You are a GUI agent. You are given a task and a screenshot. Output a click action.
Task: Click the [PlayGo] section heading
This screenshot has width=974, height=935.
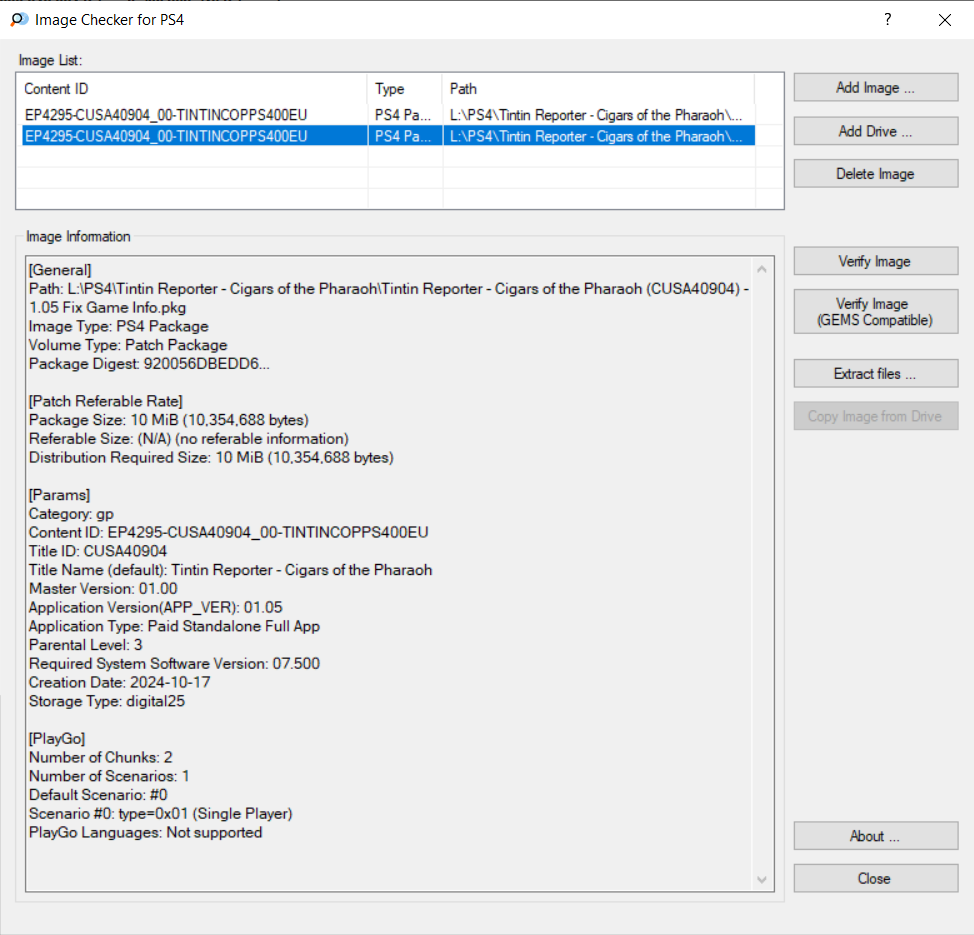57,739
